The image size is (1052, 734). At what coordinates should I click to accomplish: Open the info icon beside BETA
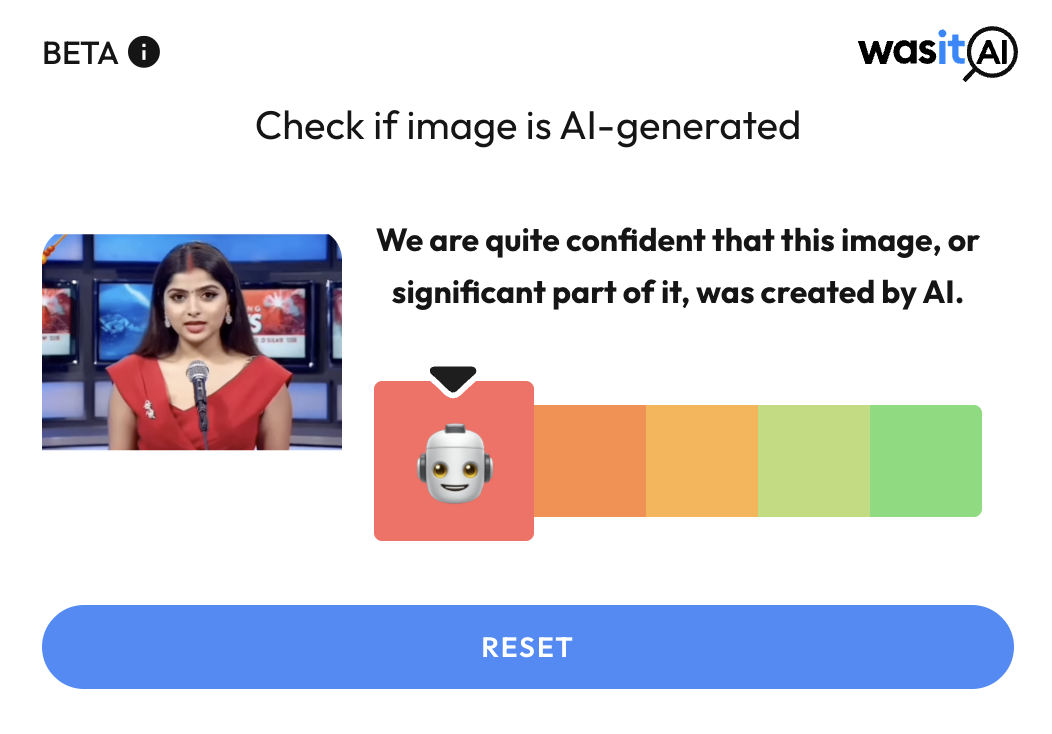pos(144,52)
